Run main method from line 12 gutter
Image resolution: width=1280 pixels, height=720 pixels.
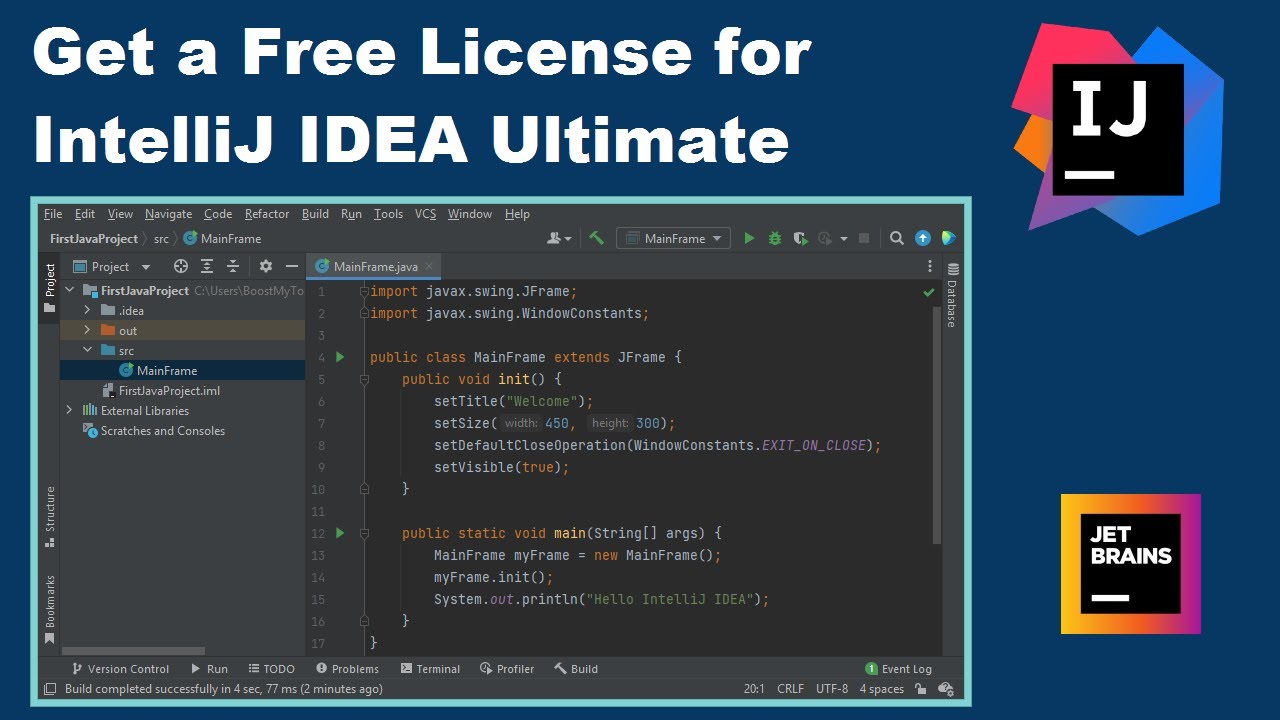pos(340,533)
